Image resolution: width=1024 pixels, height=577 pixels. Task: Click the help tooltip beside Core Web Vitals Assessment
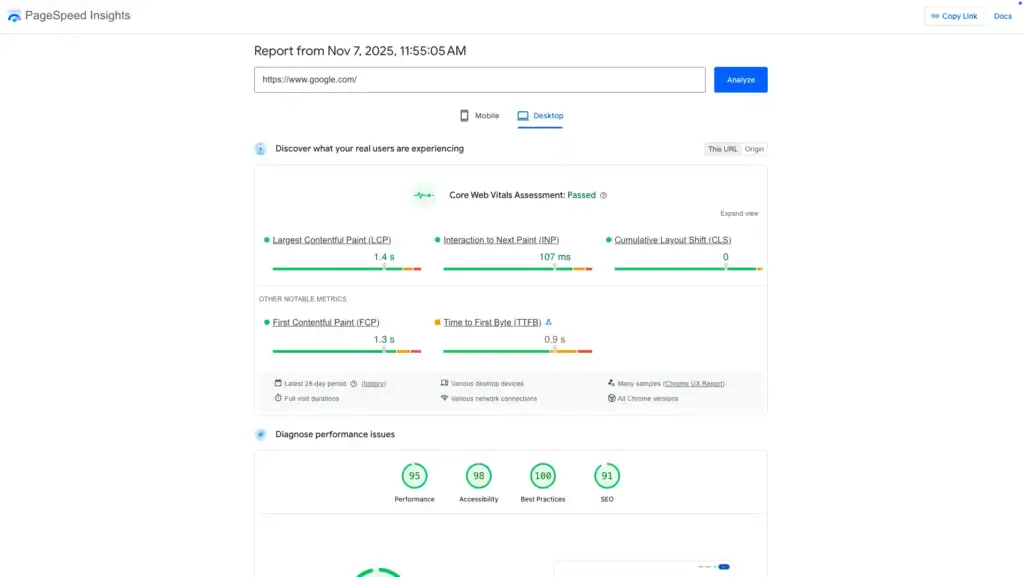click(602, 195)
